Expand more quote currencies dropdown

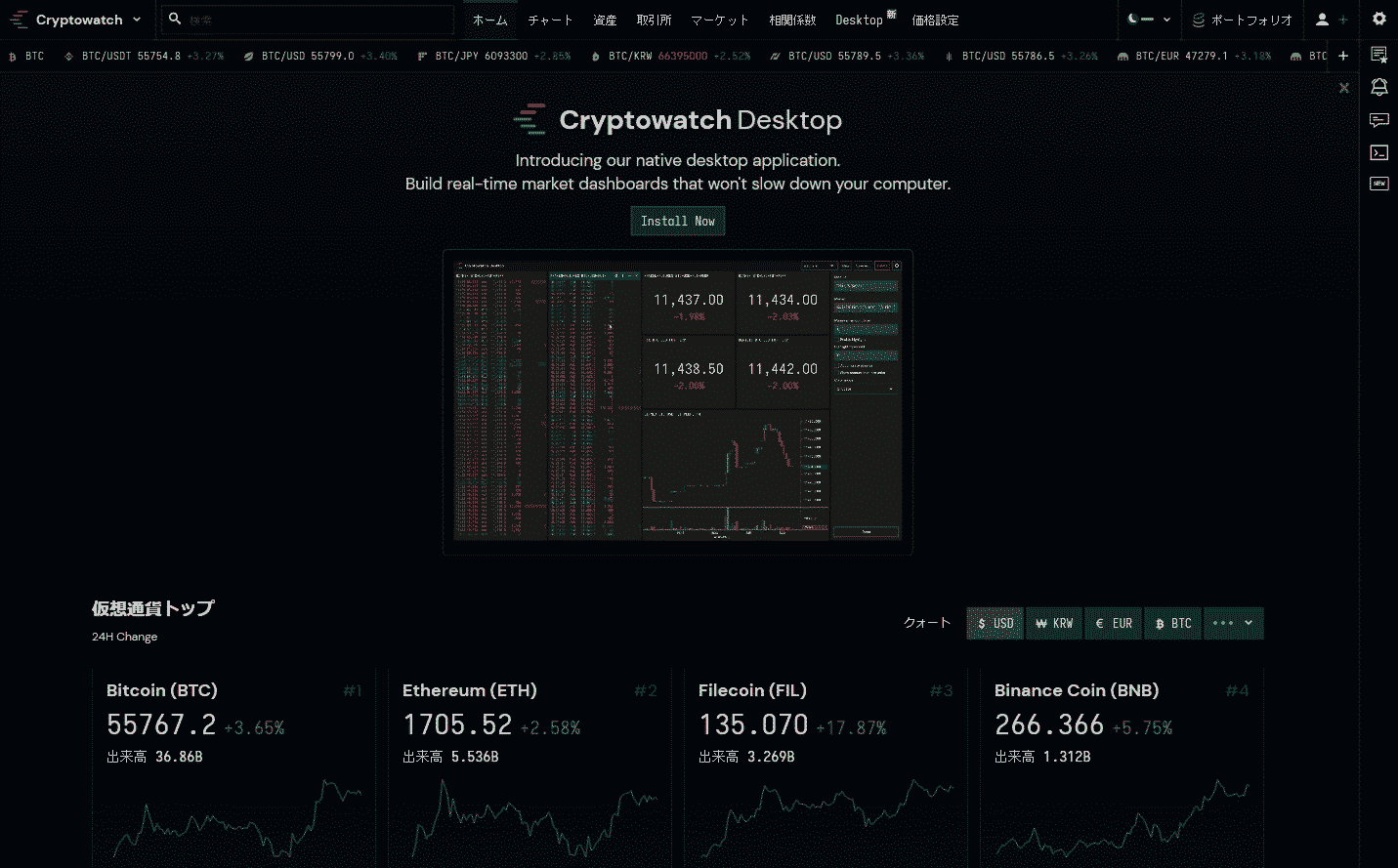point(1234,623)
